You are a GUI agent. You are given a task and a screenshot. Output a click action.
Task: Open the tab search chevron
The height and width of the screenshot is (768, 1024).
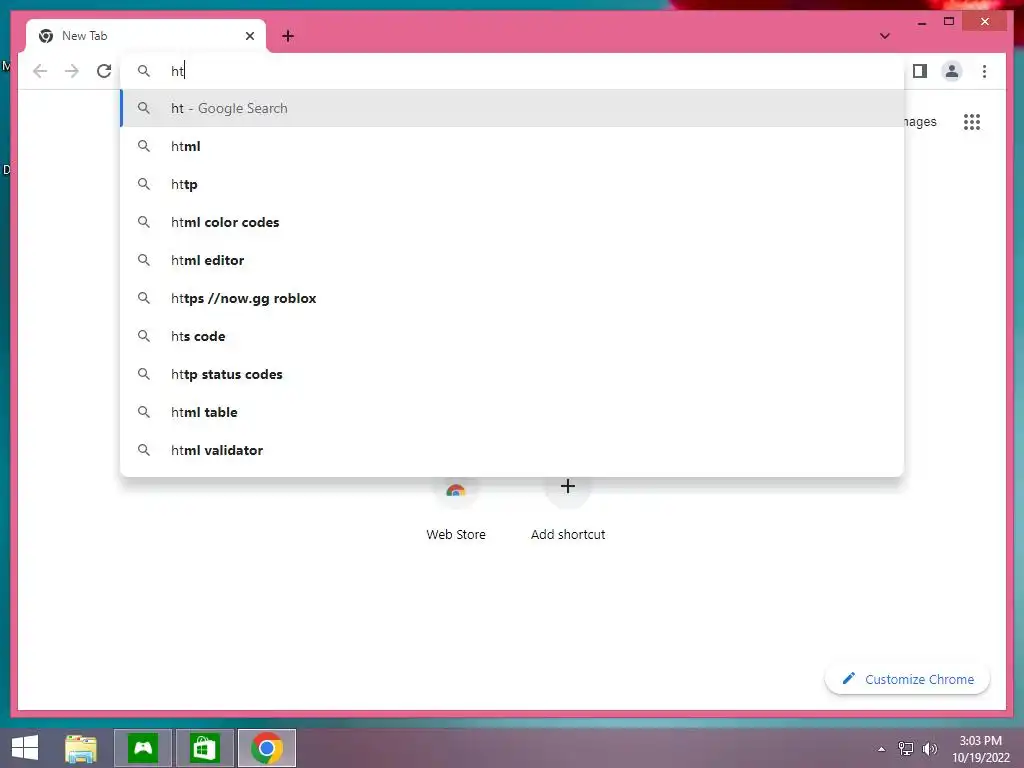point(885,36)
